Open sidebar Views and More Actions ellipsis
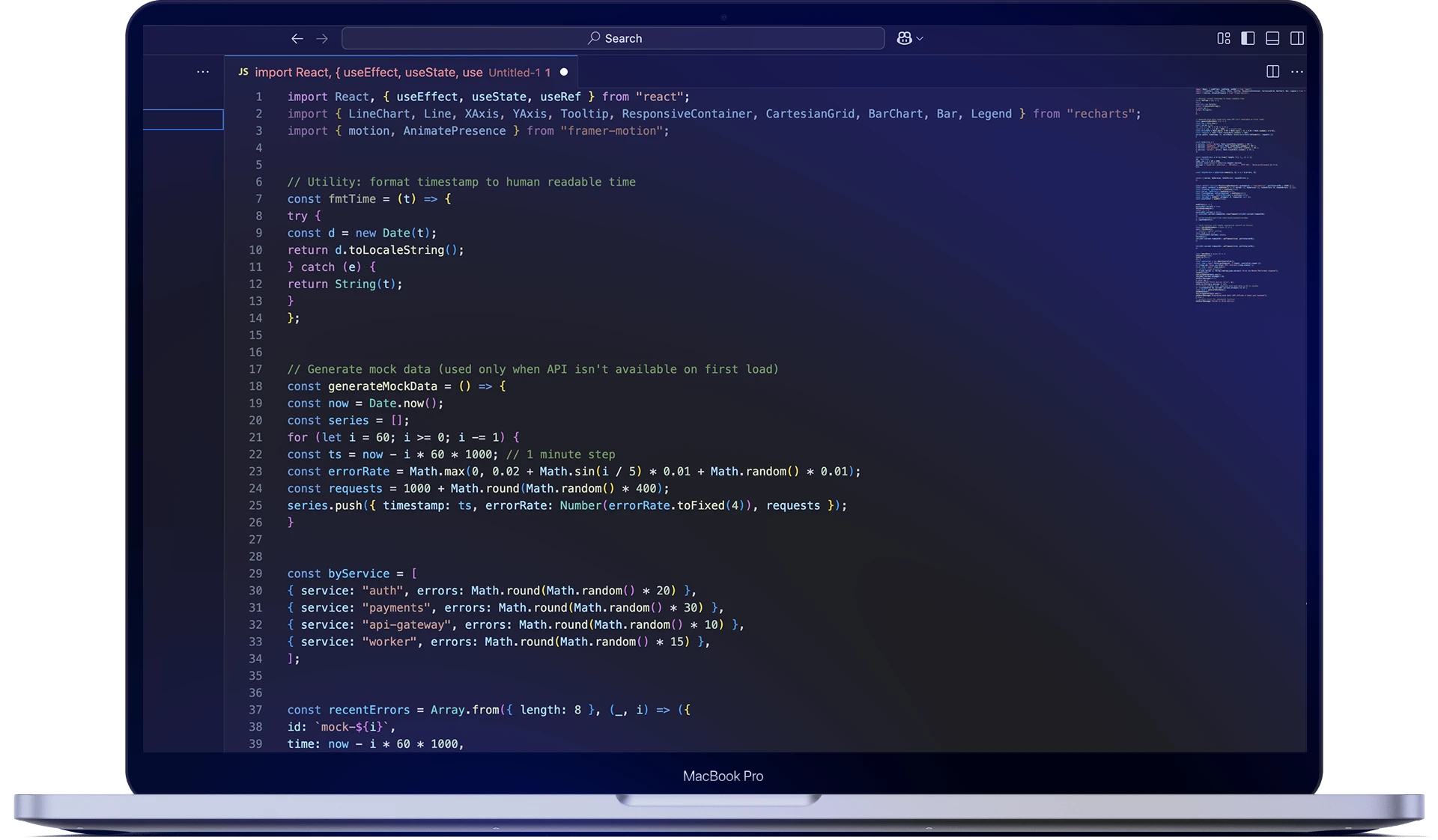Viewport: 1438px width, 840px height. coord(203,72)
